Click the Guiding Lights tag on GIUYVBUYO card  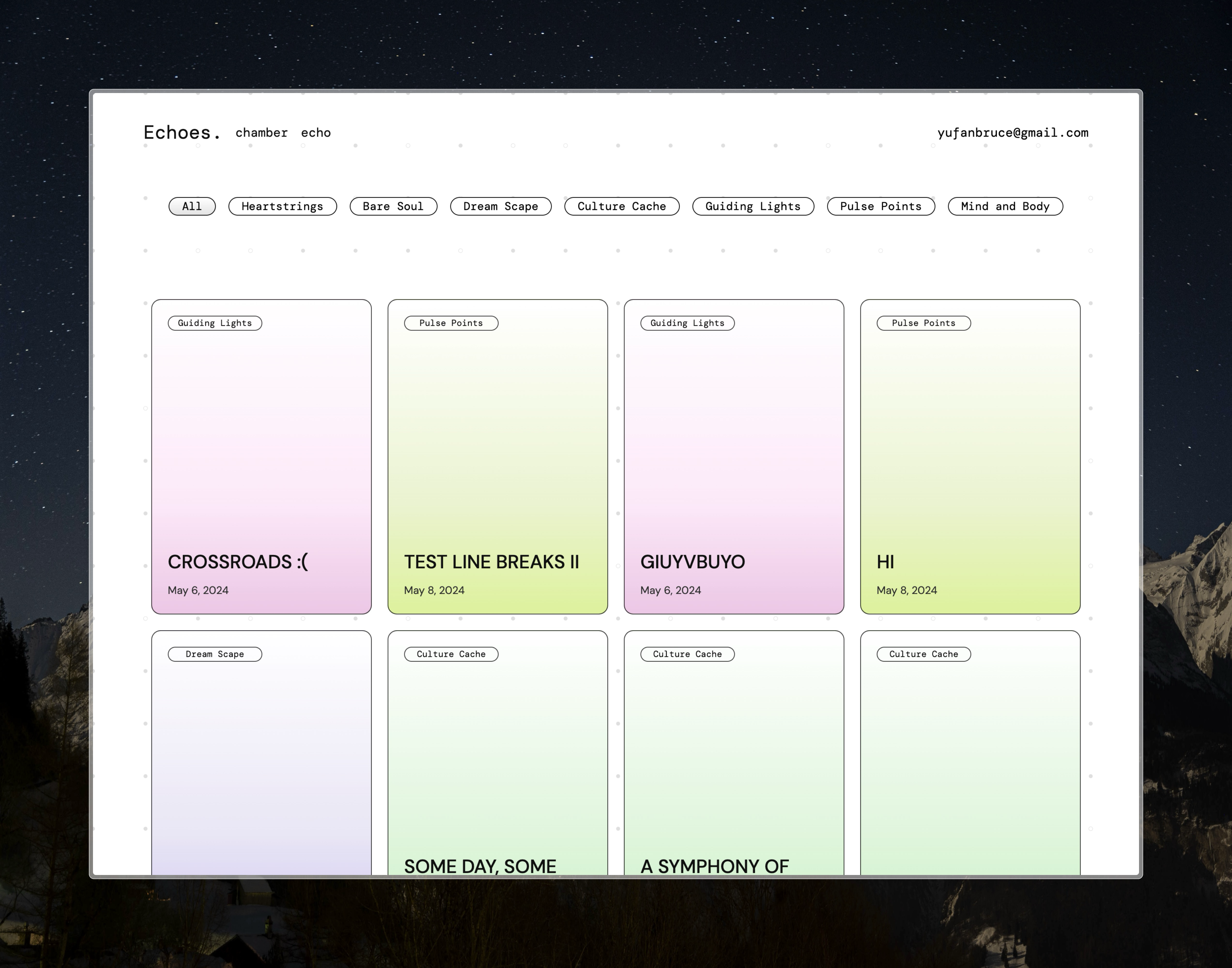point(687,323)
